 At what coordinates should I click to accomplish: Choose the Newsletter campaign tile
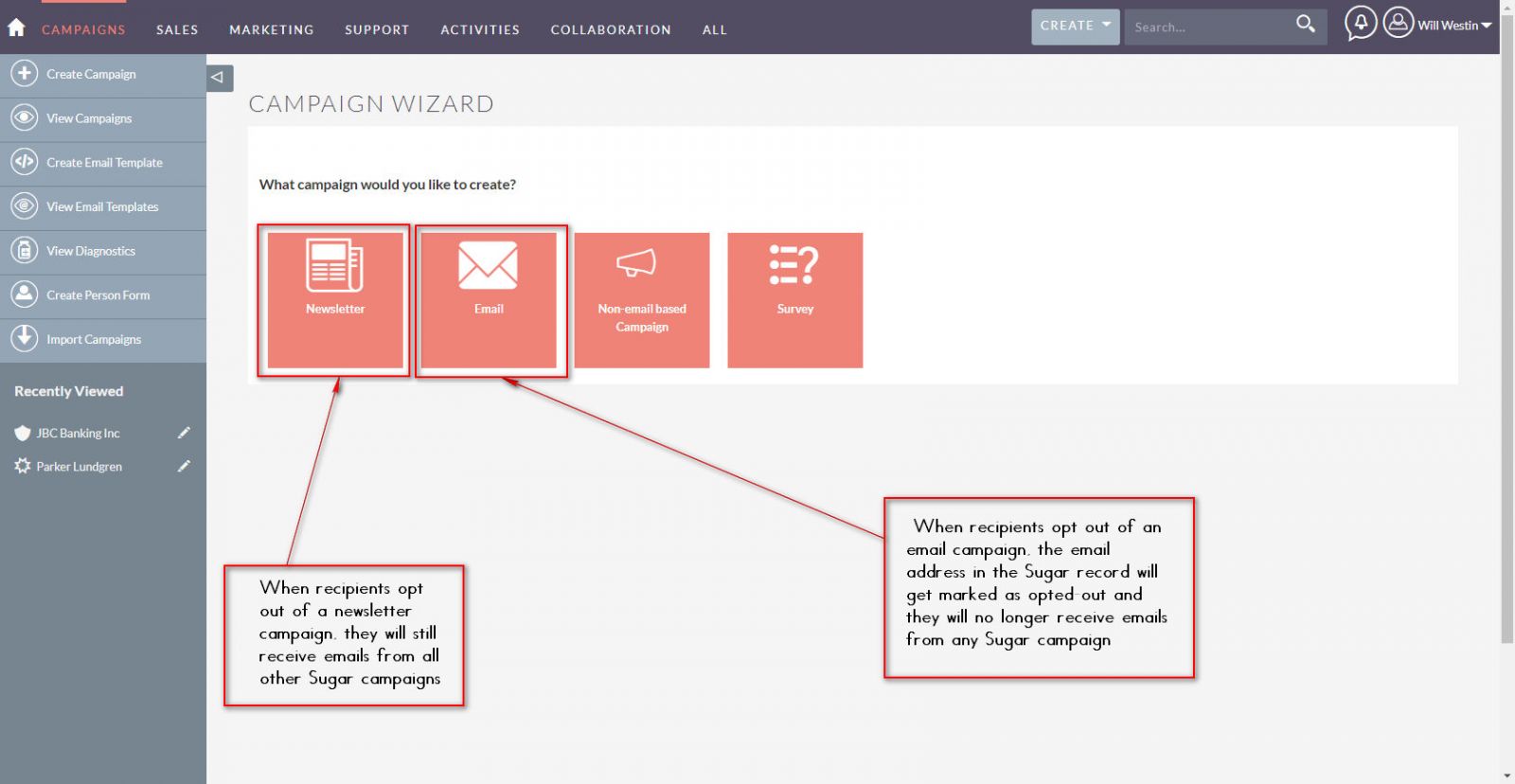[335, 300]
